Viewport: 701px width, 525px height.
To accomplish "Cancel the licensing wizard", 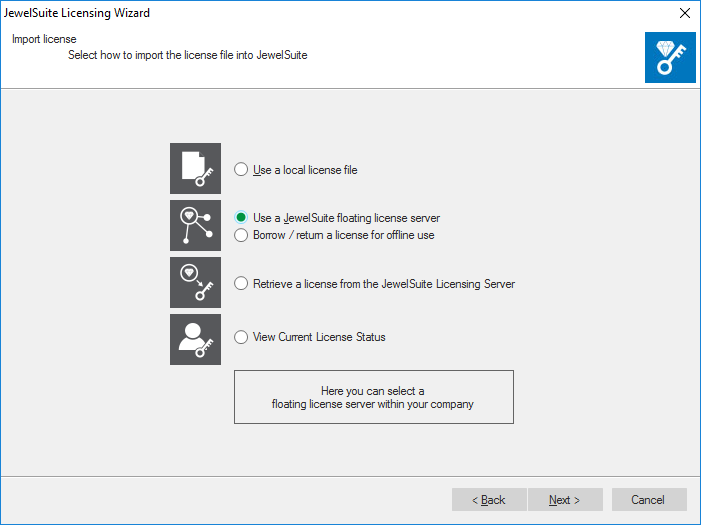I will pyautogui.click(x=647, y=500).
